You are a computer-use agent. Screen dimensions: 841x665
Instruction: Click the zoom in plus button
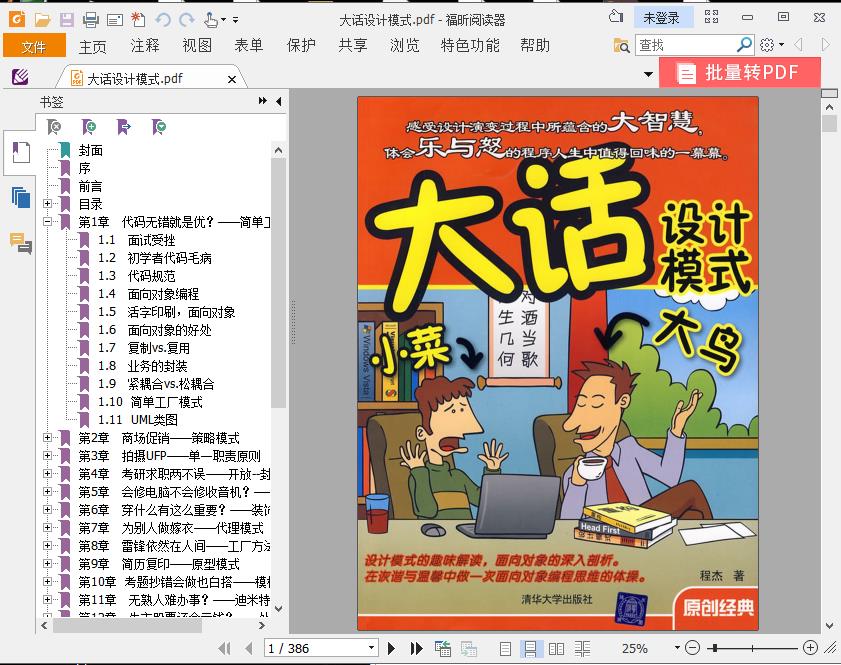coord(810,648)
